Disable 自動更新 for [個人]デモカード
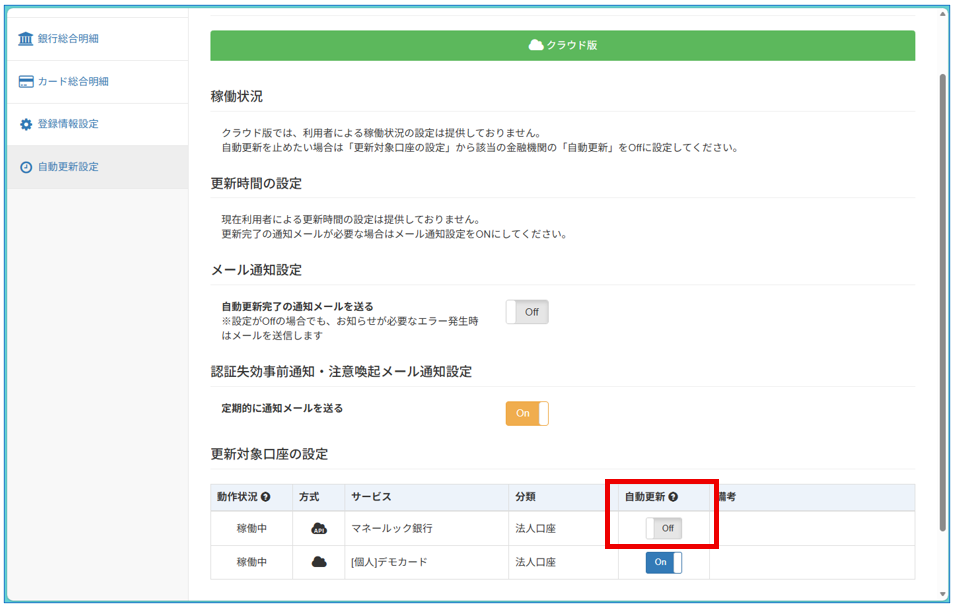 (x=664, y=562)
